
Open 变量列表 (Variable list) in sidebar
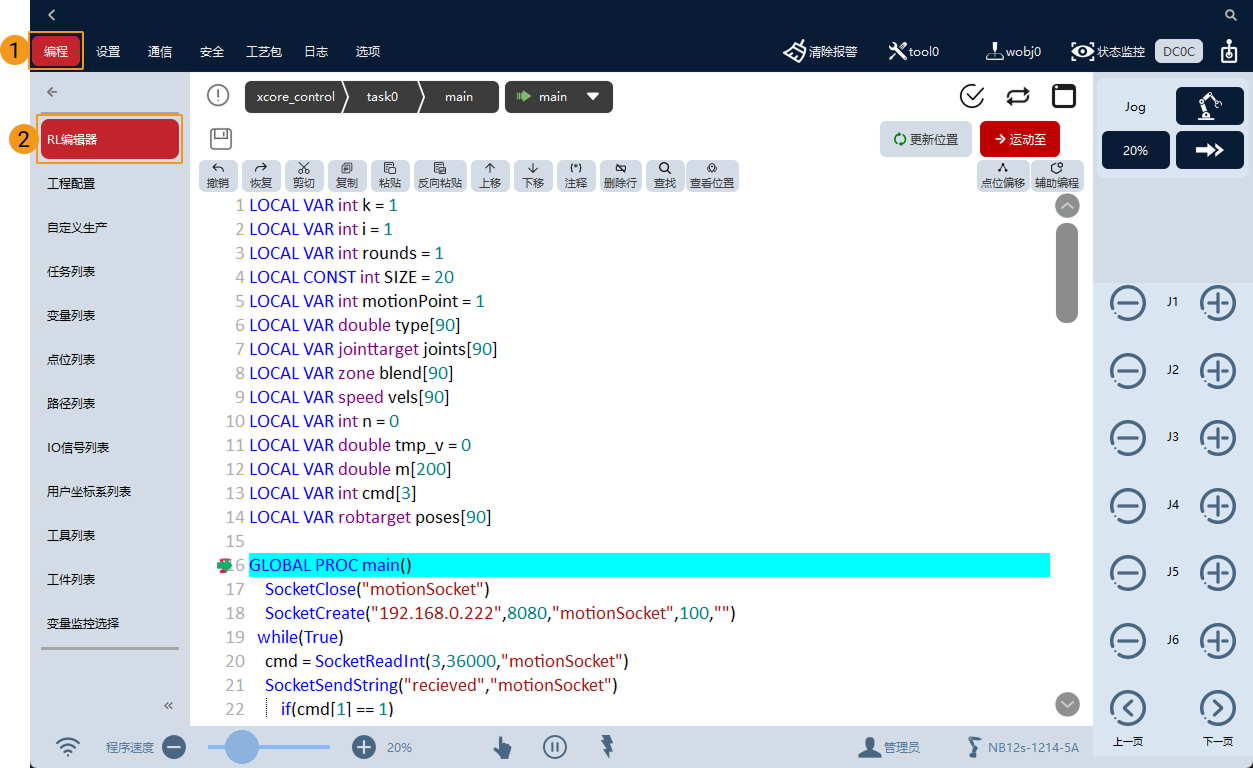pos(110,316)
